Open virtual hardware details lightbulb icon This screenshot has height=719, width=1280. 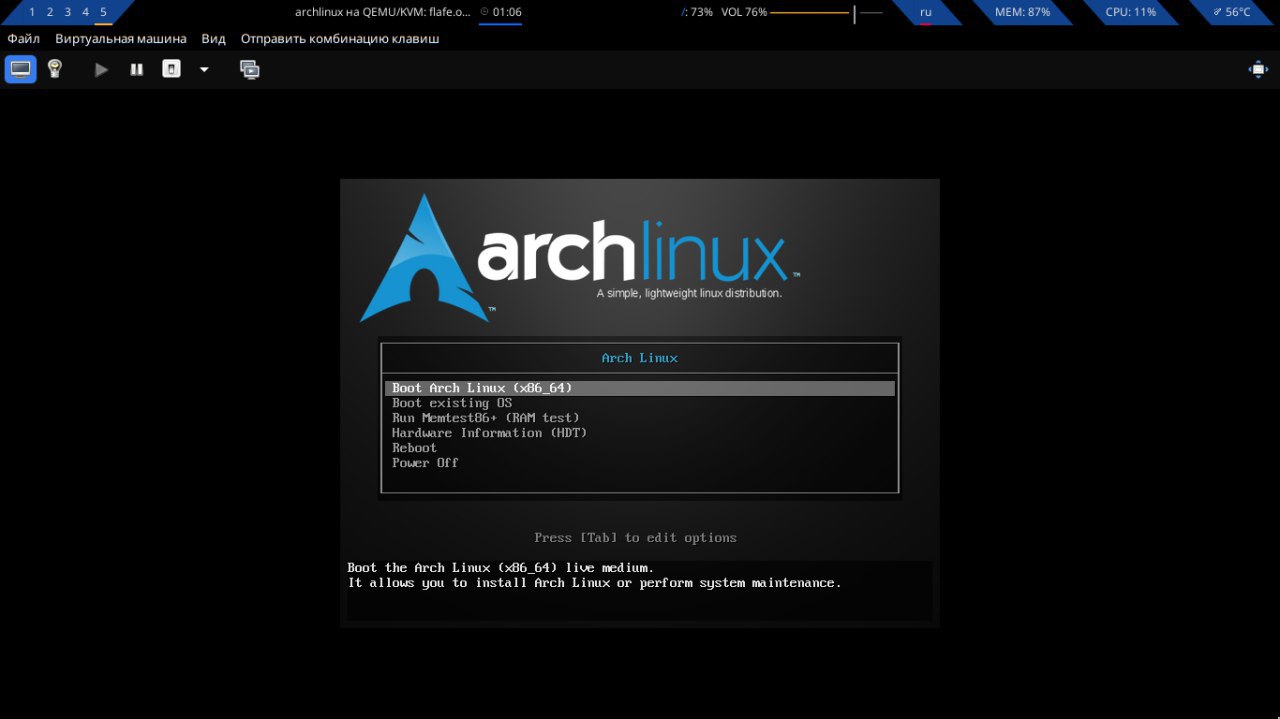pos(55,69)
